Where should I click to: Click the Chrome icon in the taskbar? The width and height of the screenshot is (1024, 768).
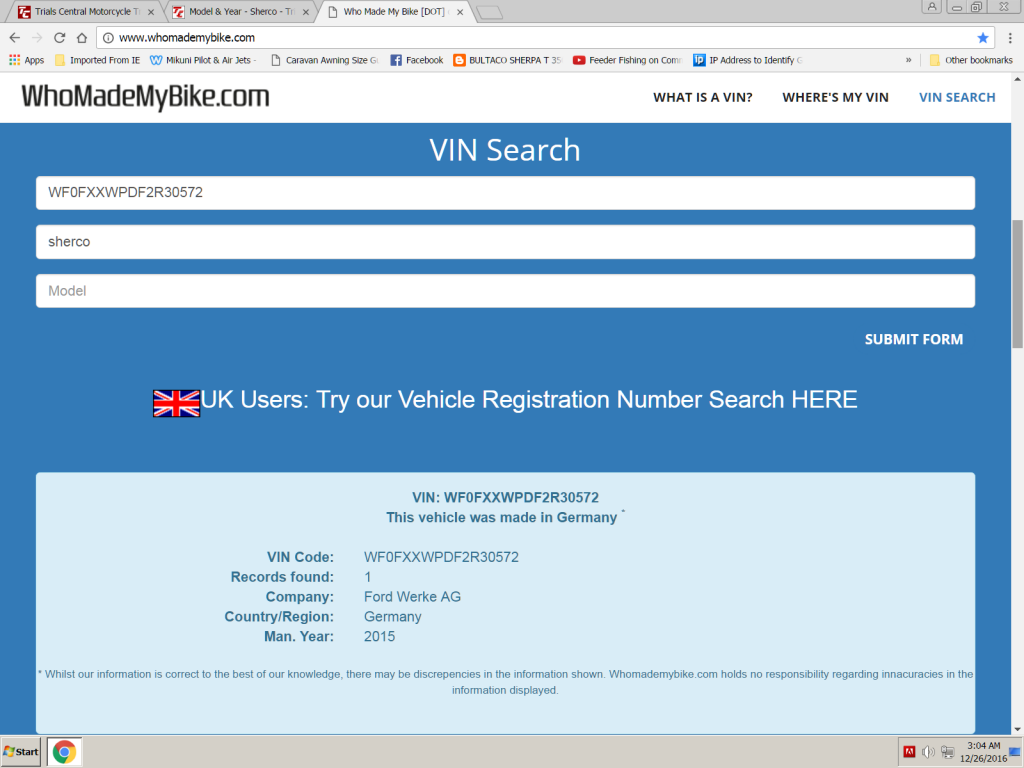pos(64,751)
